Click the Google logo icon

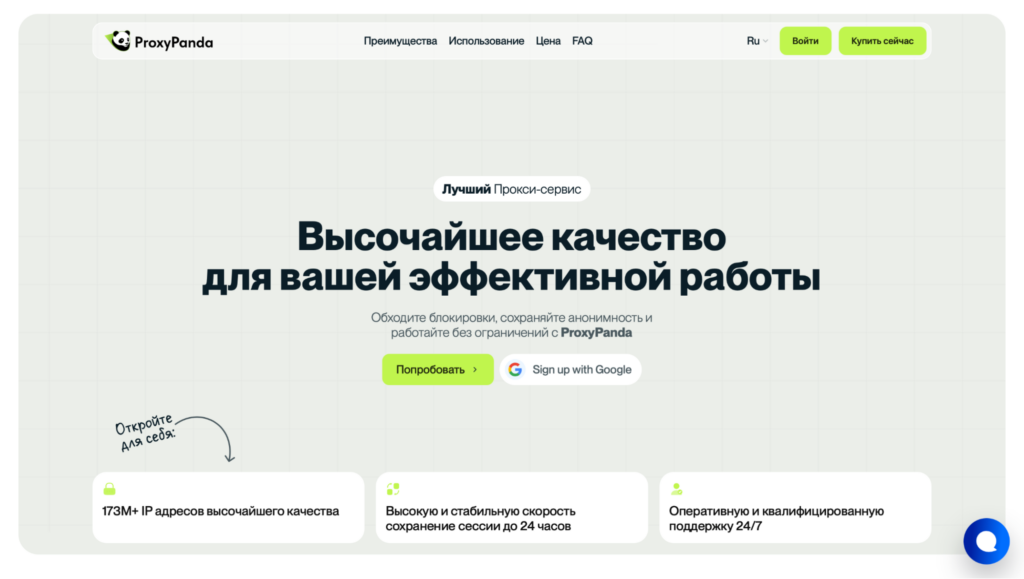coord(515,369)
